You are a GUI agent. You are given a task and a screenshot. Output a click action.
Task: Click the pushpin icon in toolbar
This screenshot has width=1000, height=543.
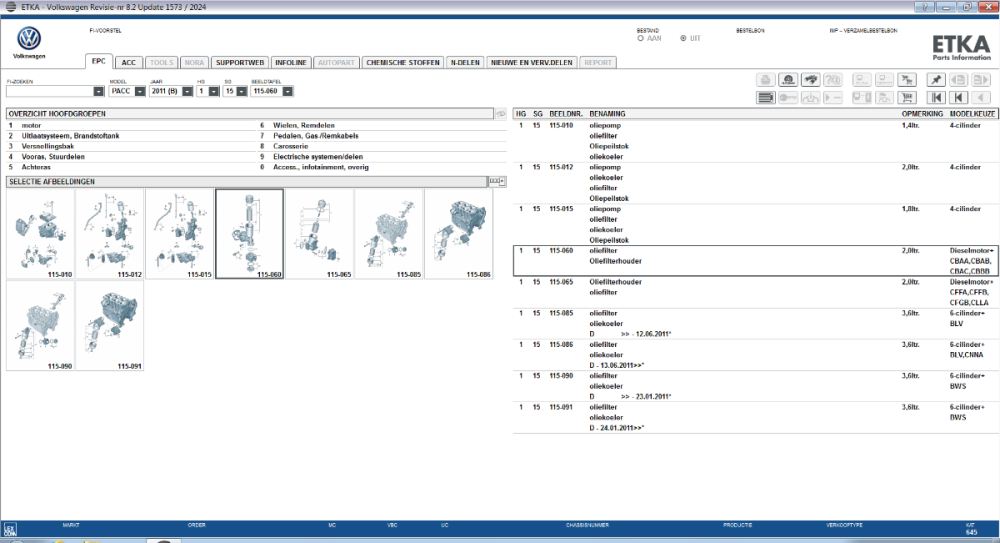point(936,80)
